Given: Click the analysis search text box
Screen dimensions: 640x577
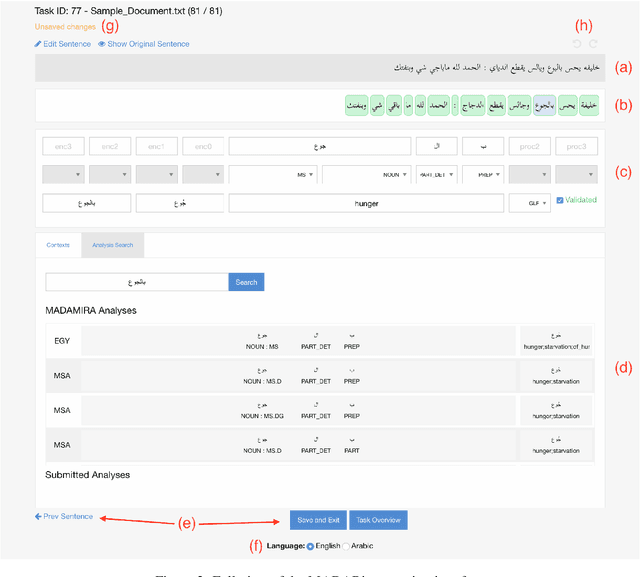Looking at the screenshot, I should [137, 282].
